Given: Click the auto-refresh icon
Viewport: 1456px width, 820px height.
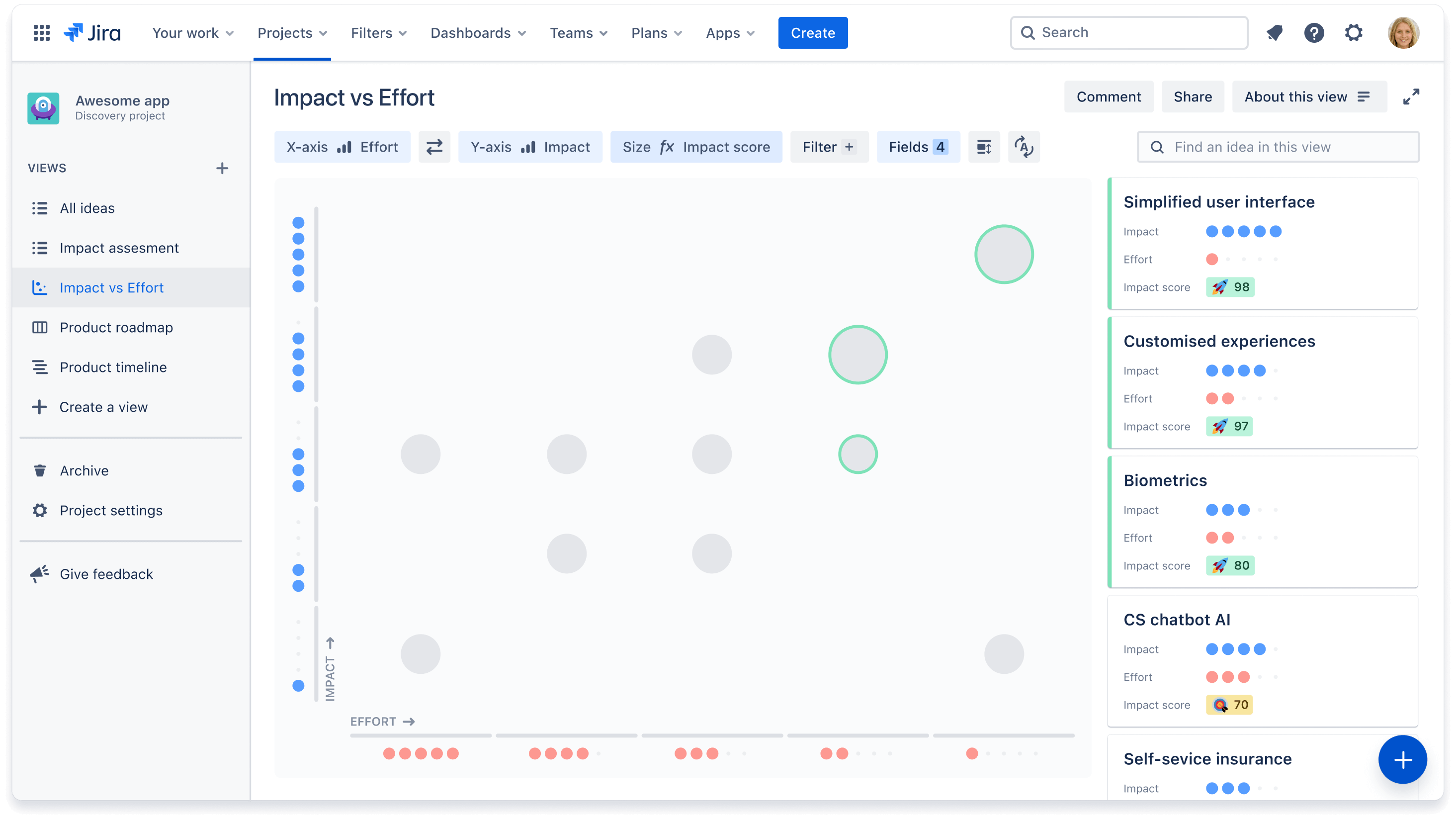Looking at the screenshot, I should click(x=1023, y=147).
